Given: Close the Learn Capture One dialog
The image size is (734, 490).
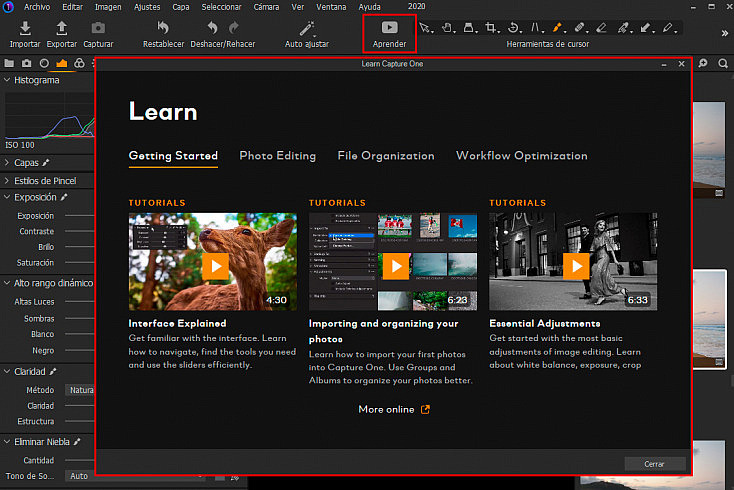Looking at the screenshot, I should pyautogui.click(x=682, y=64).
